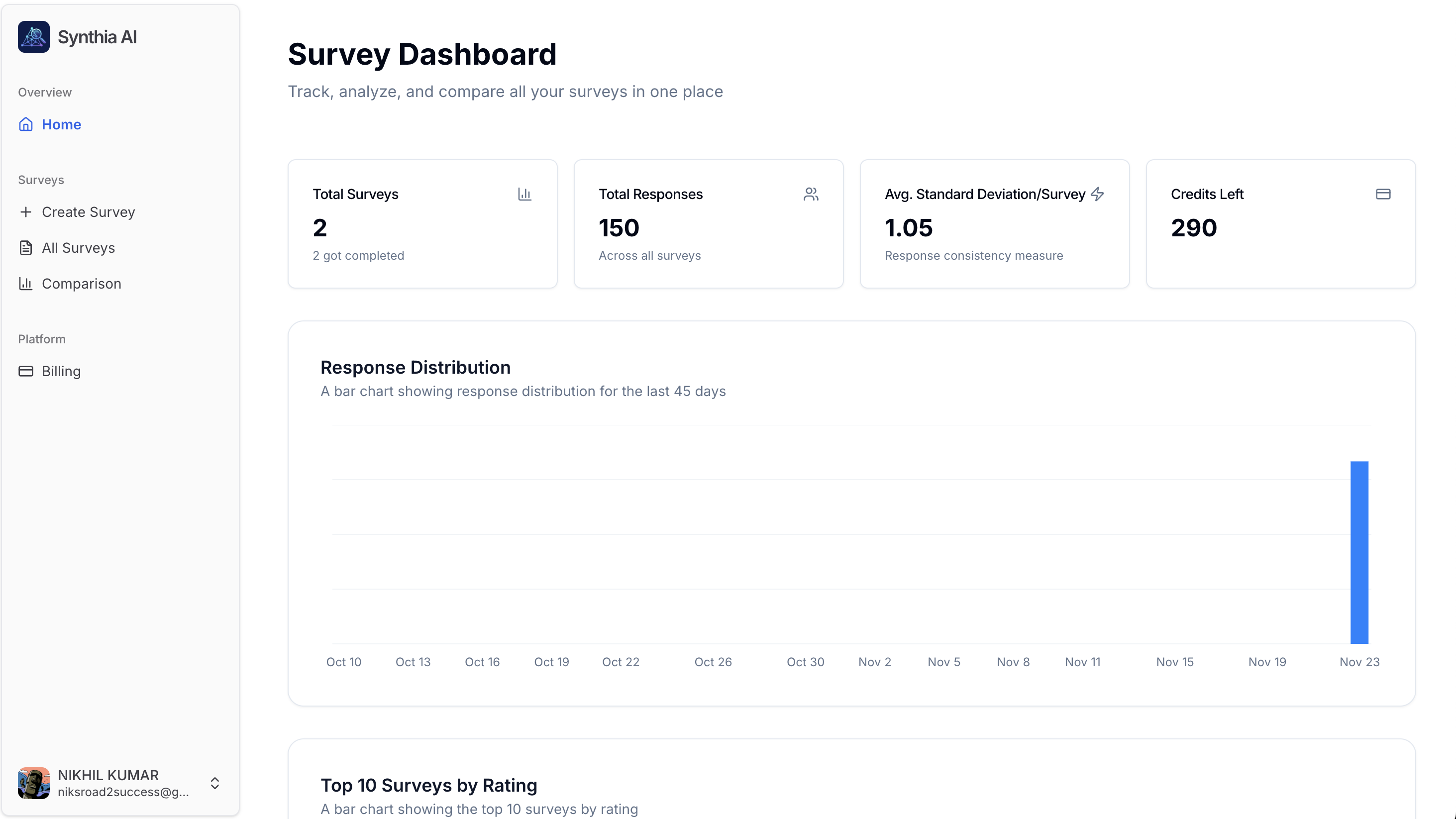Click the plus icon beside Create Survey
This screenshot has width=1456, height=819.
(26, 212)
